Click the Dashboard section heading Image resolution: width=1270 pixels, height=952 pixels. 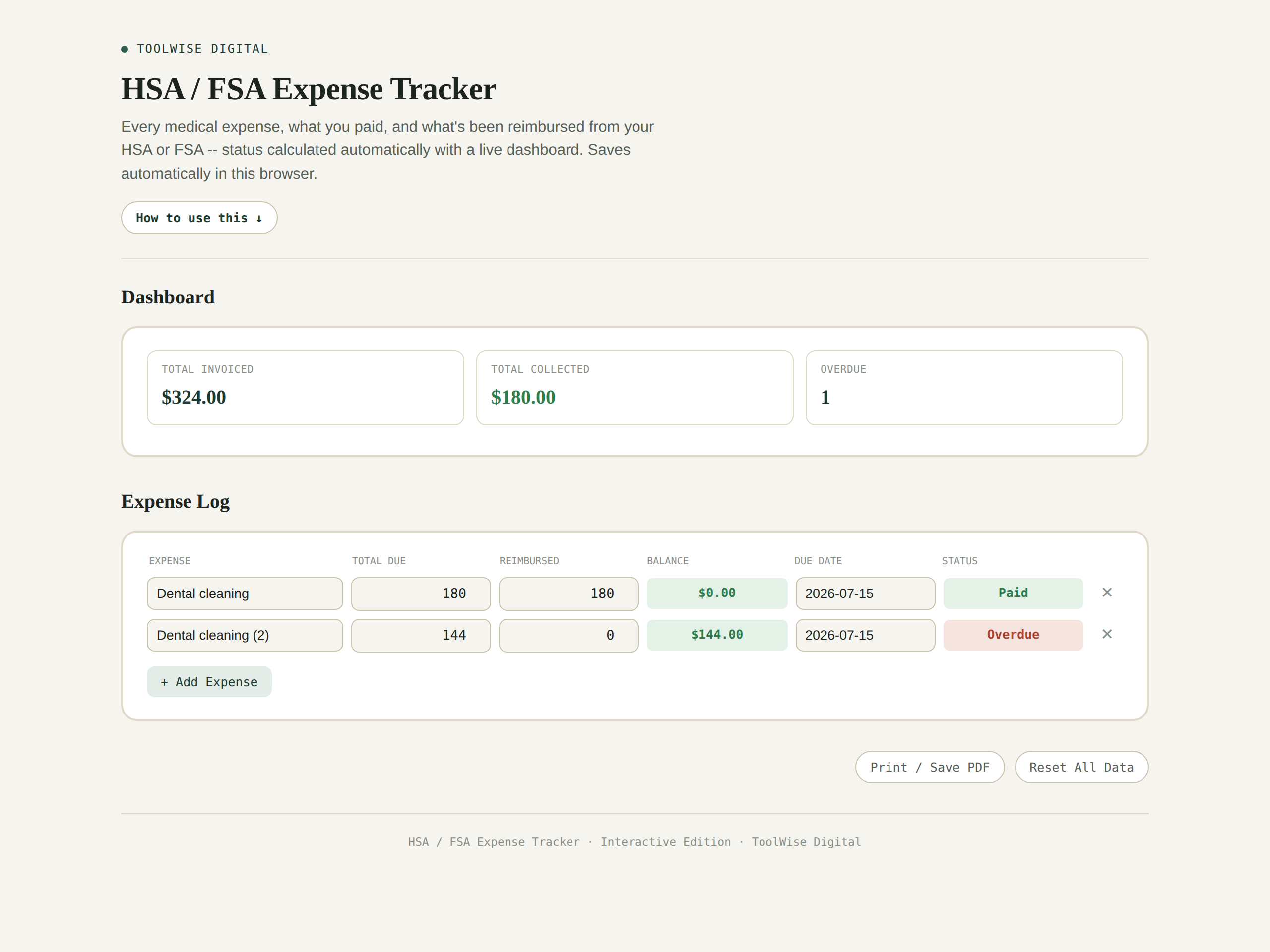tap(168, 297)
